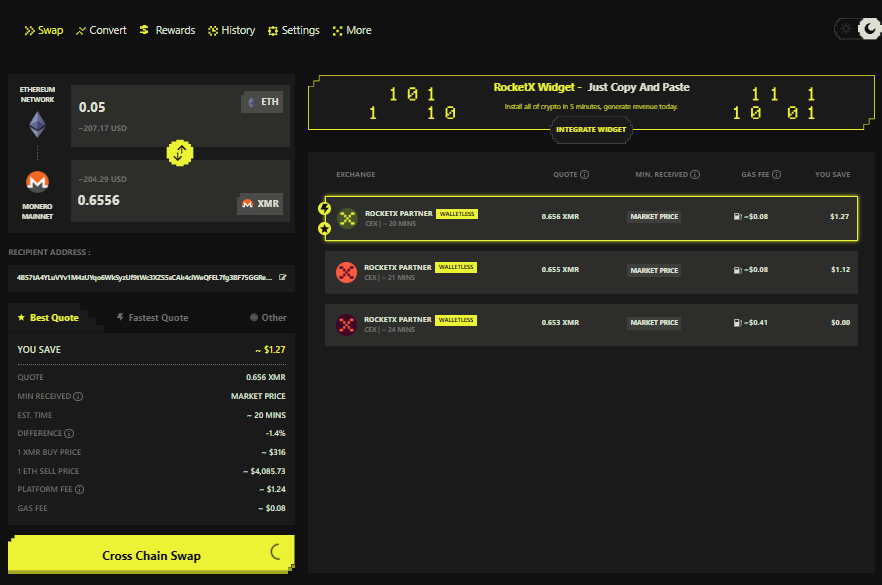This screenshot has width=882, height=585.
Task: Click the Monero mainnet logo
Action: click(x=37, y=183)
